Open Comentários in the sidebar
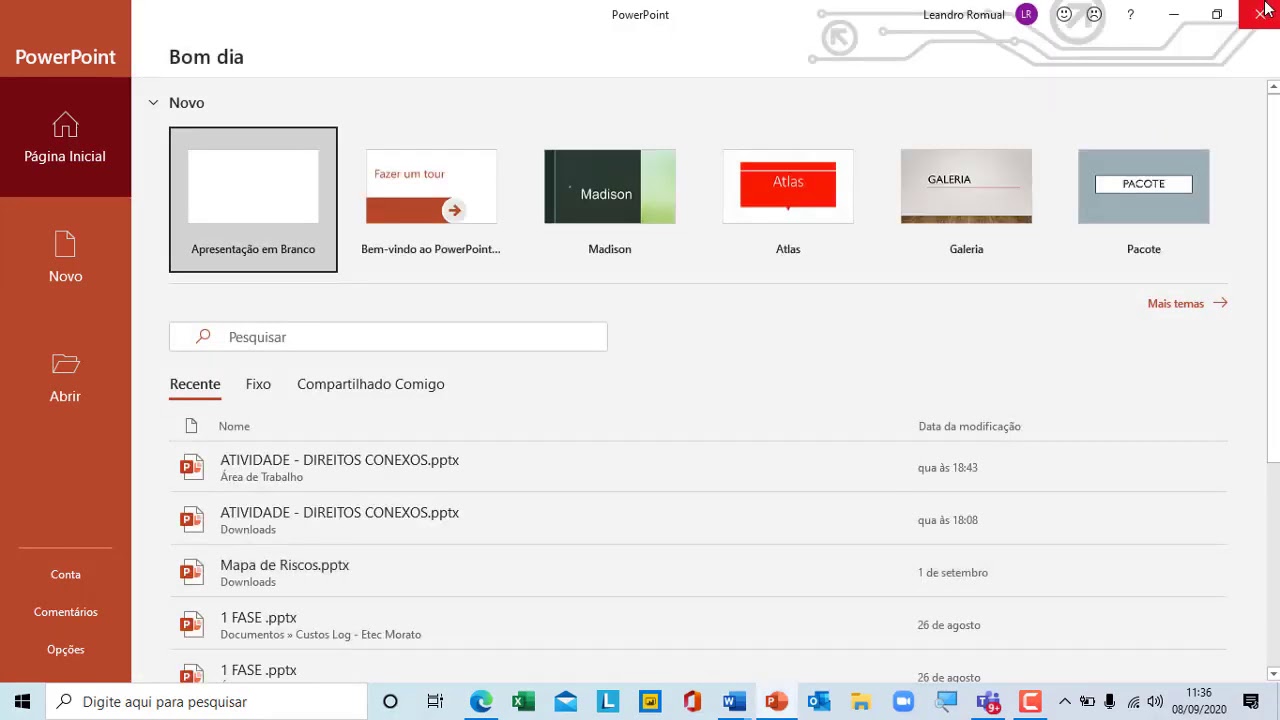The width and height of the screenshot is (1280, 720). [66, 612]
